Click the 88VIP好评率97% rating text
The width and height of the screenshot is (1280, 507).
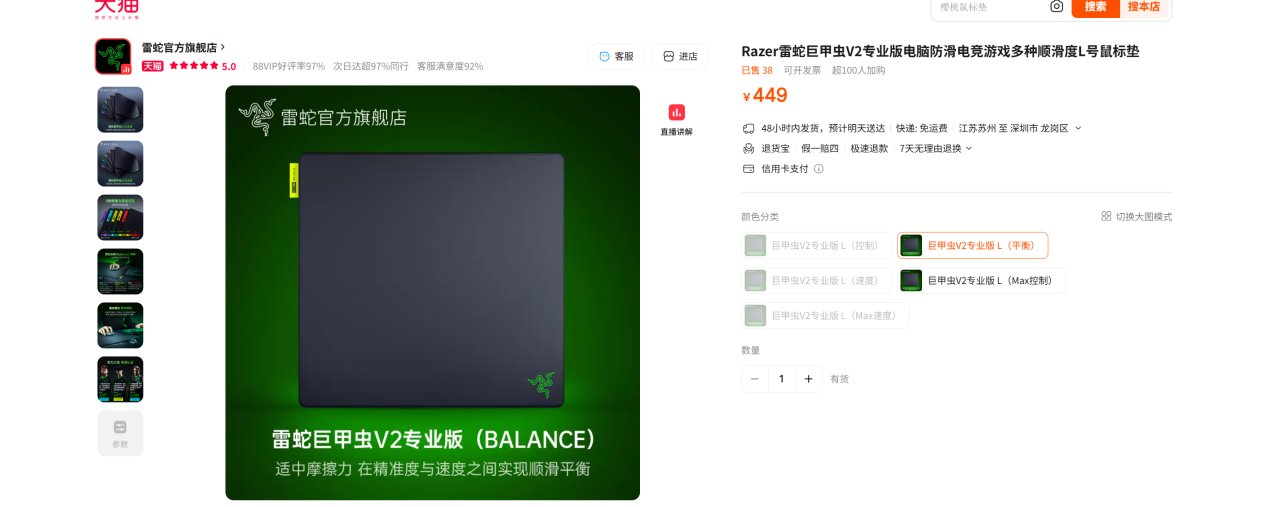click(x=288, y=66)
